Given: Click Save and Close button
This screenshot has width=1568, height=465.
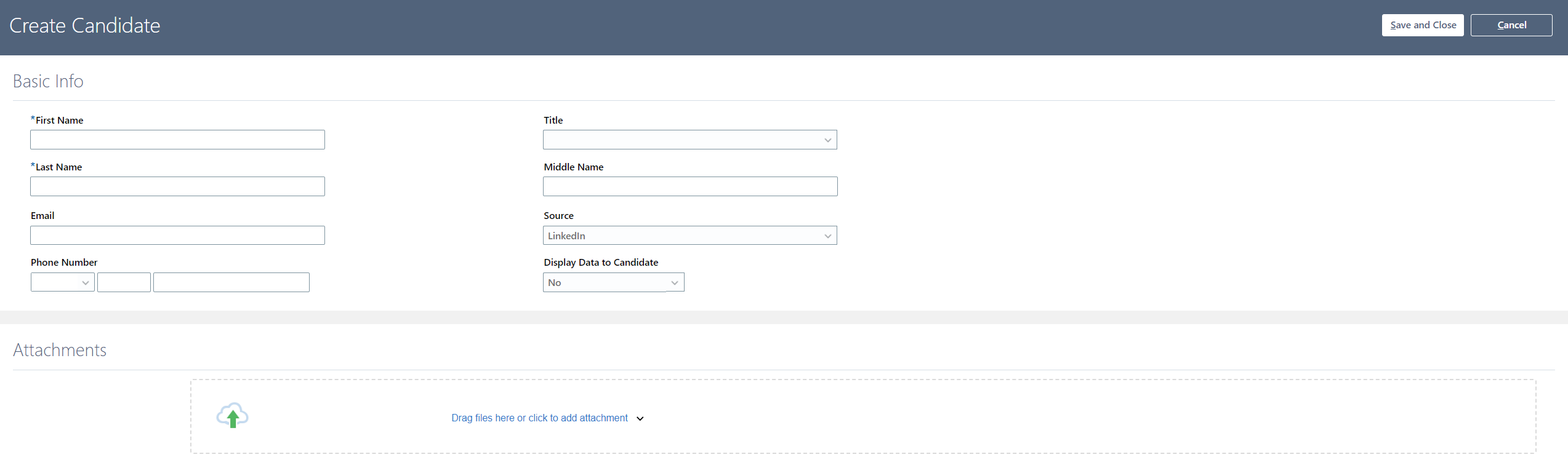Looking at the screenshot, I should click(x=1423, y=25).
